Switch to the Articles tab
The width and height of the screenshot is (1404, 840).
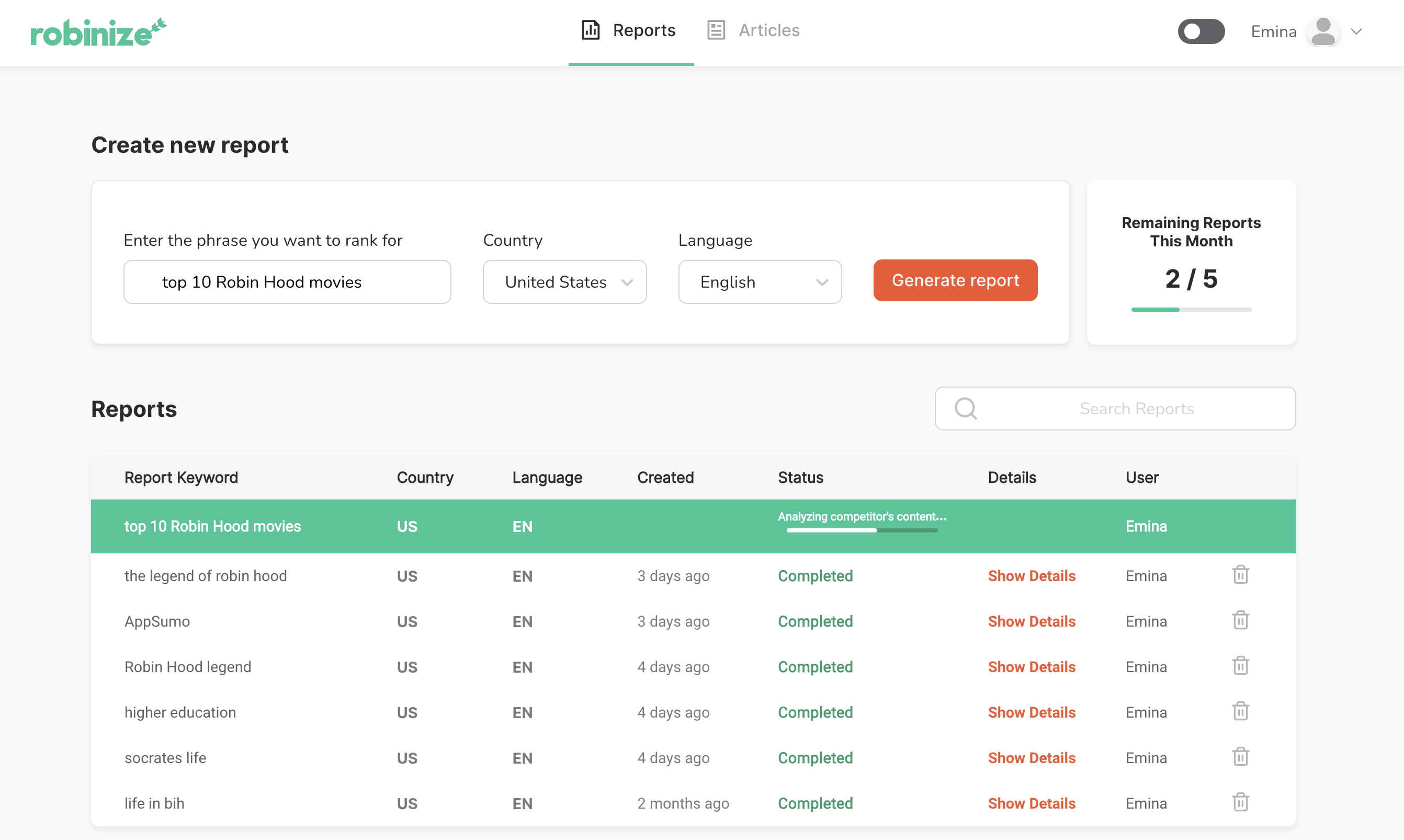tap(753, 30)
